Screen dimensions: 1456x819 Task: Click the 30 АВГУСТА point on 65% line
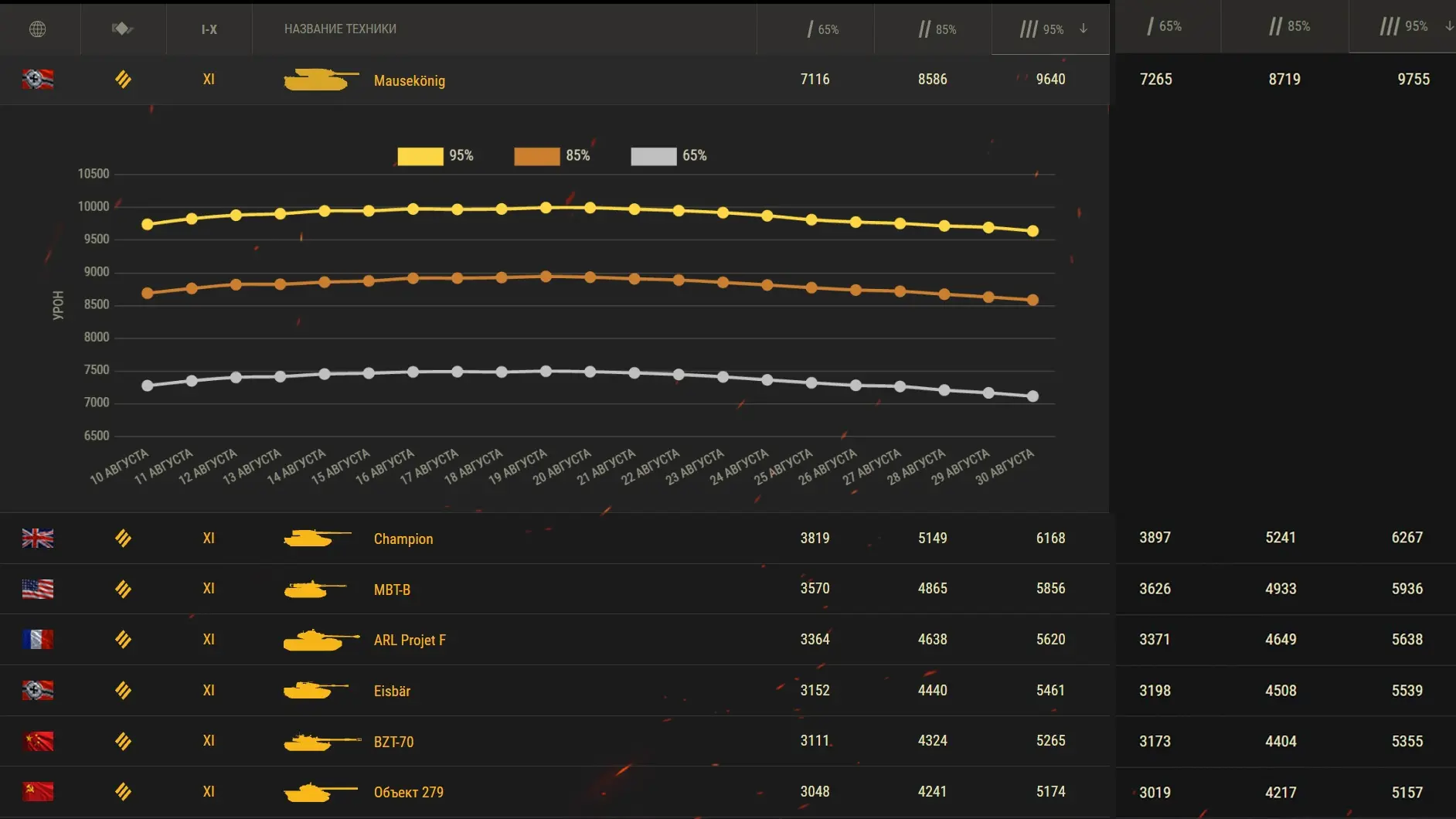click(1032, 396)
